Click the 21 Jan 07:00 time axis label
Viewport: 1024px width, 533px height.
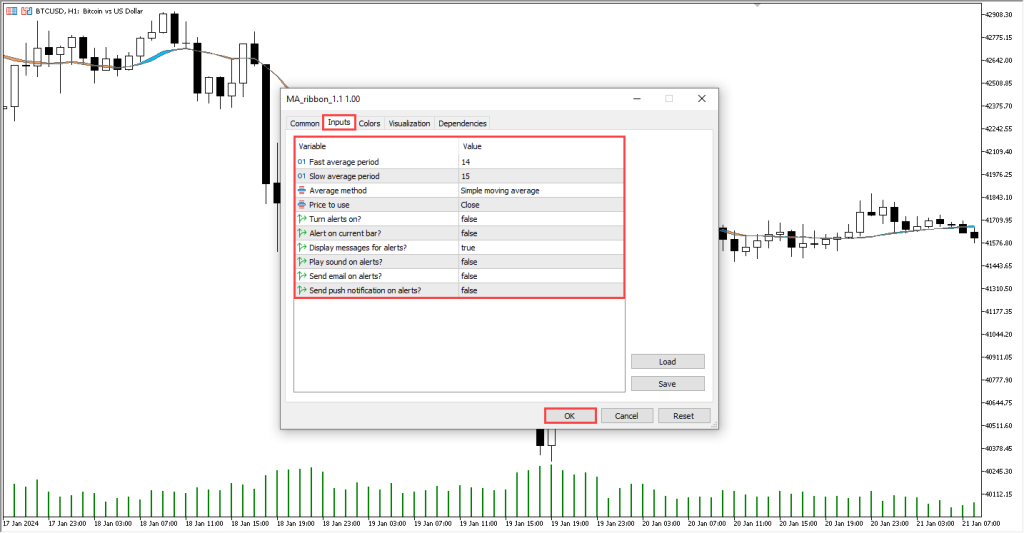pyautogui.click(x=981, y=524)
